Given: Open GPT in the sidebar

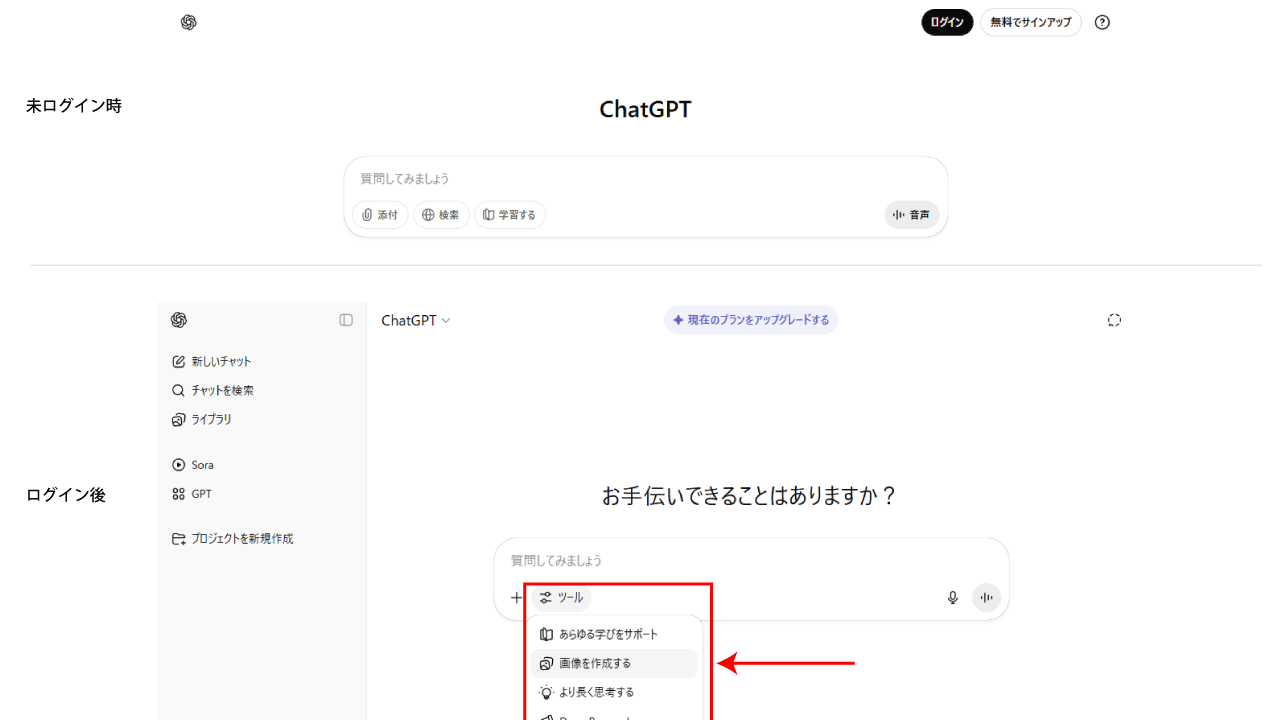Looking at the screenshot, I should 192,494.
